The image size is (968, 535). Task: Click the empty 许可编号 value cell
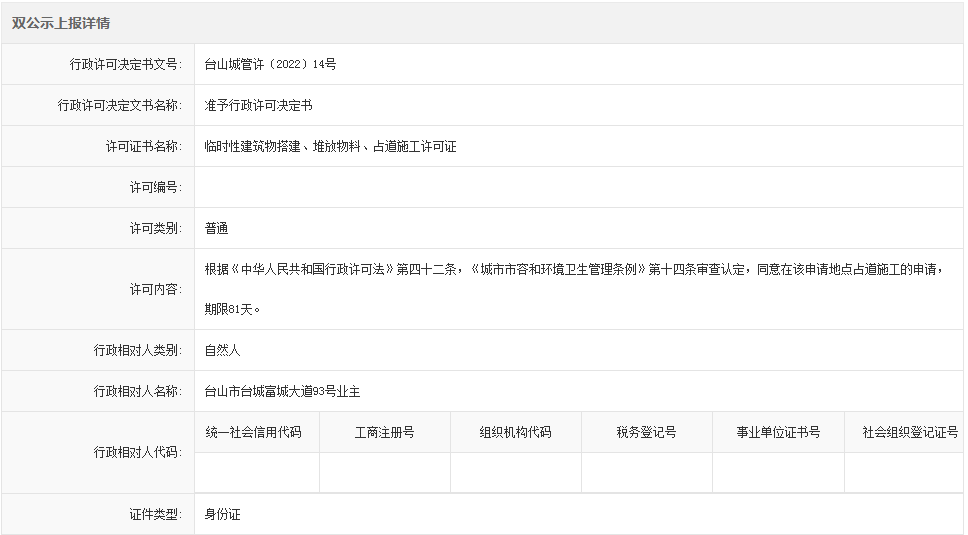point(579,187)
